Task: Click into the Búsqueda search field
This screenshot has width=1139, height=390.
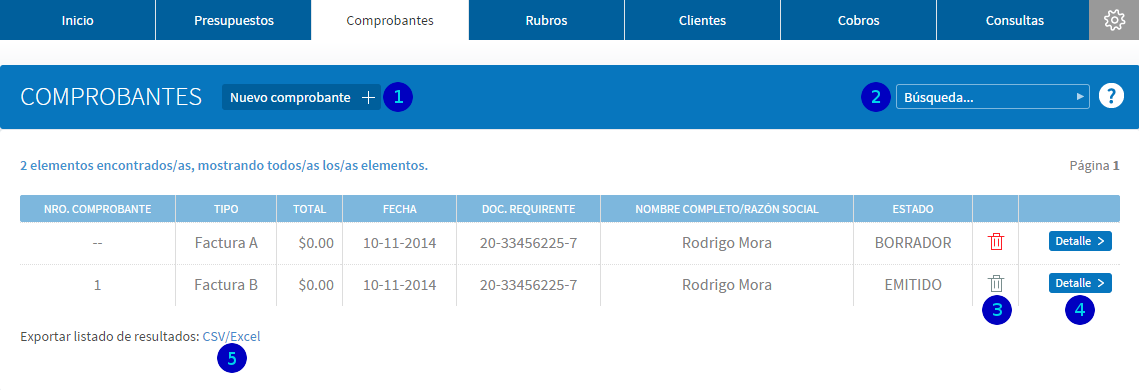Action: [984, 97]
